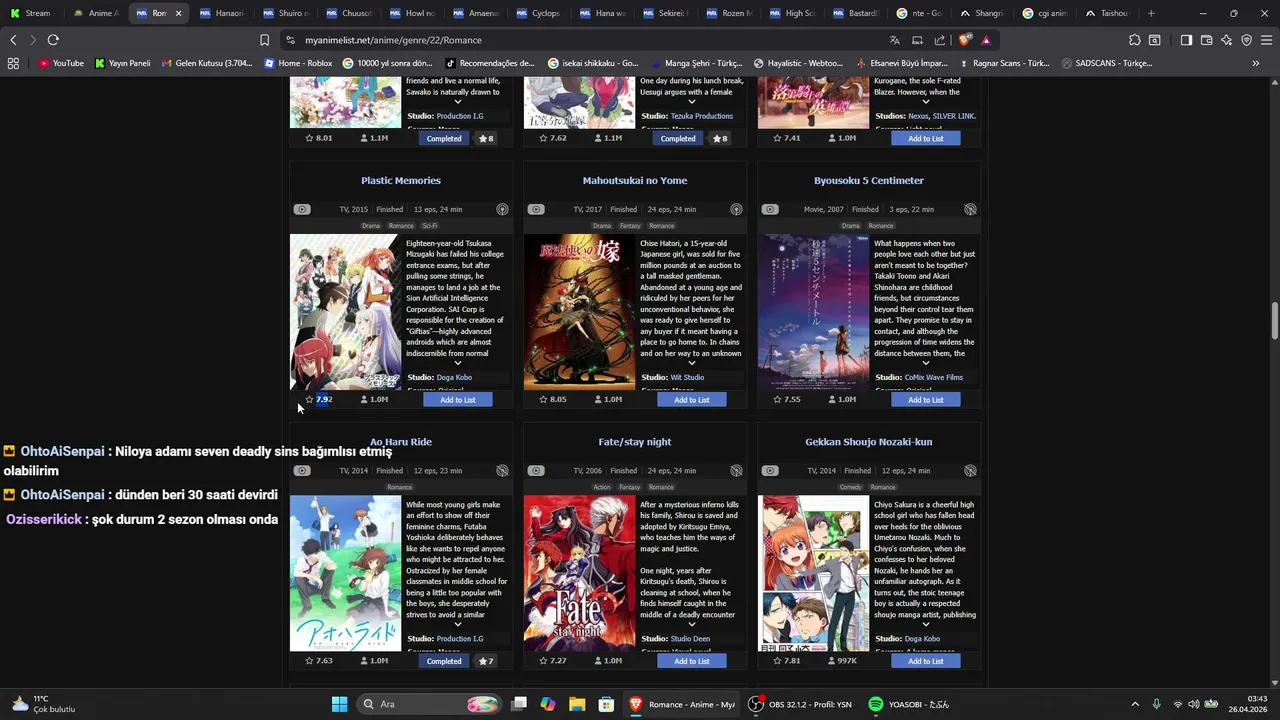Expand Ao Haru Ride synopsis chevron
The width and height of the screenshot is (1280, 720).
457,624
